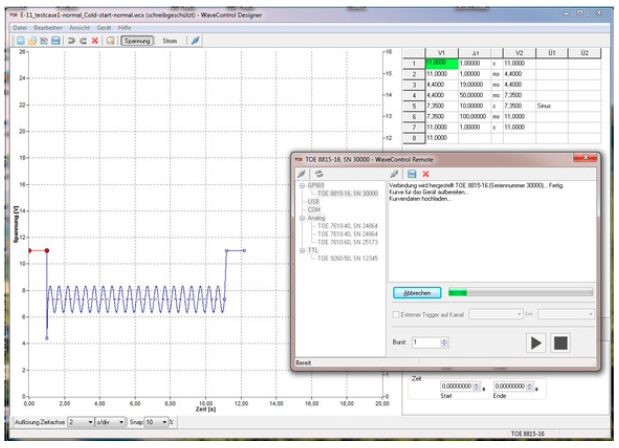Open the Bearbeiten menu
The width and height of the screenshot is (619, 448).
(48, 28)
